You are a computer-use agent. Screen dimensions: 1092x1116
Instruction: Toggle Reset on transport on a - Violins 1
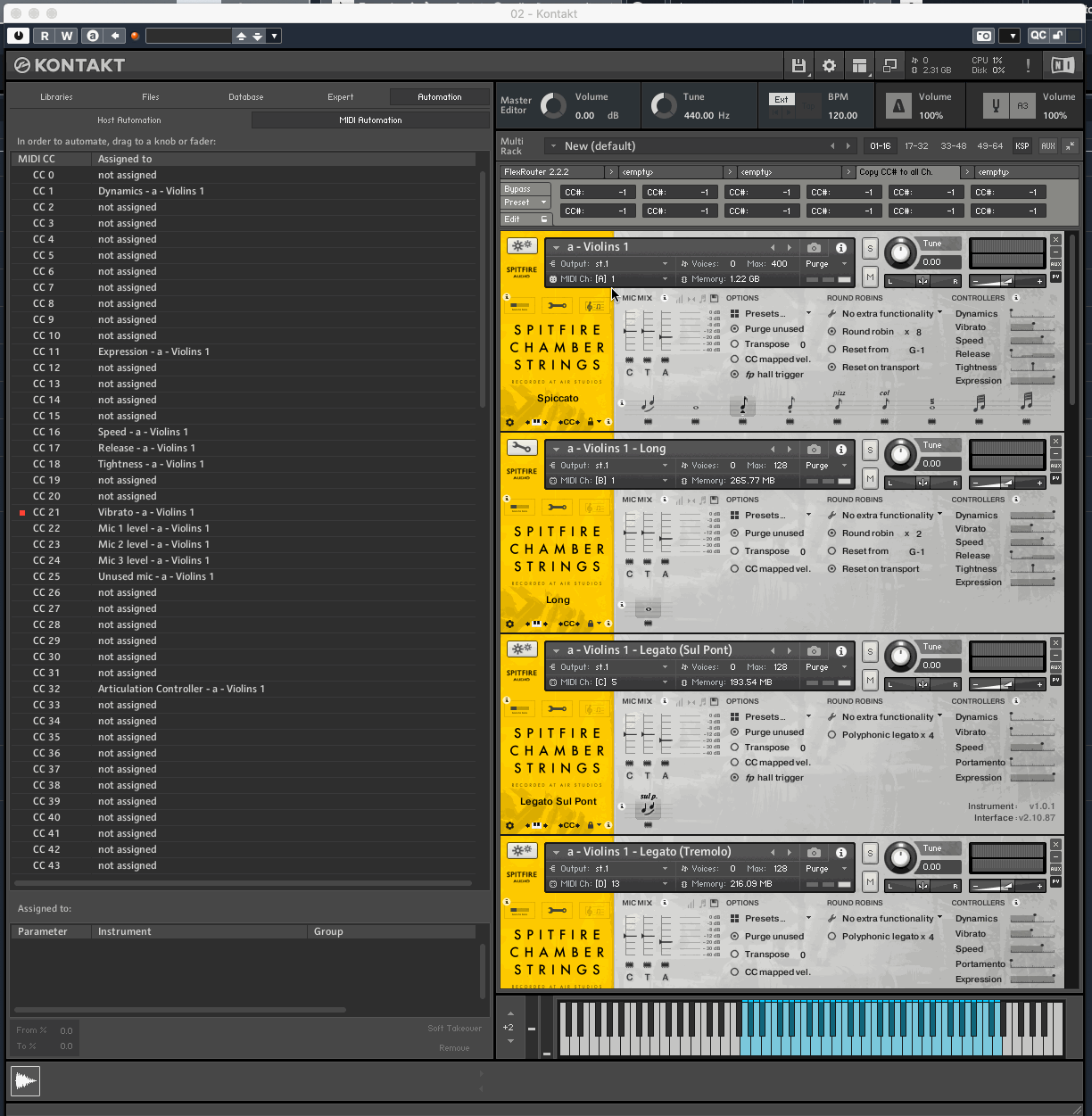click(x=831, y=368)
